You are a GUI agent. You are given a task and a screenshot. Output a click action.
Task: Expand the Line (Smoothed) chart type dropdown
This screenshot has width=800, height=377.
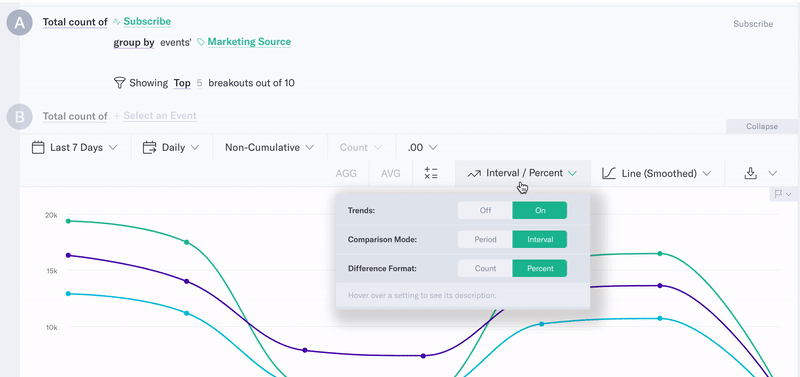tap(658, 173)
